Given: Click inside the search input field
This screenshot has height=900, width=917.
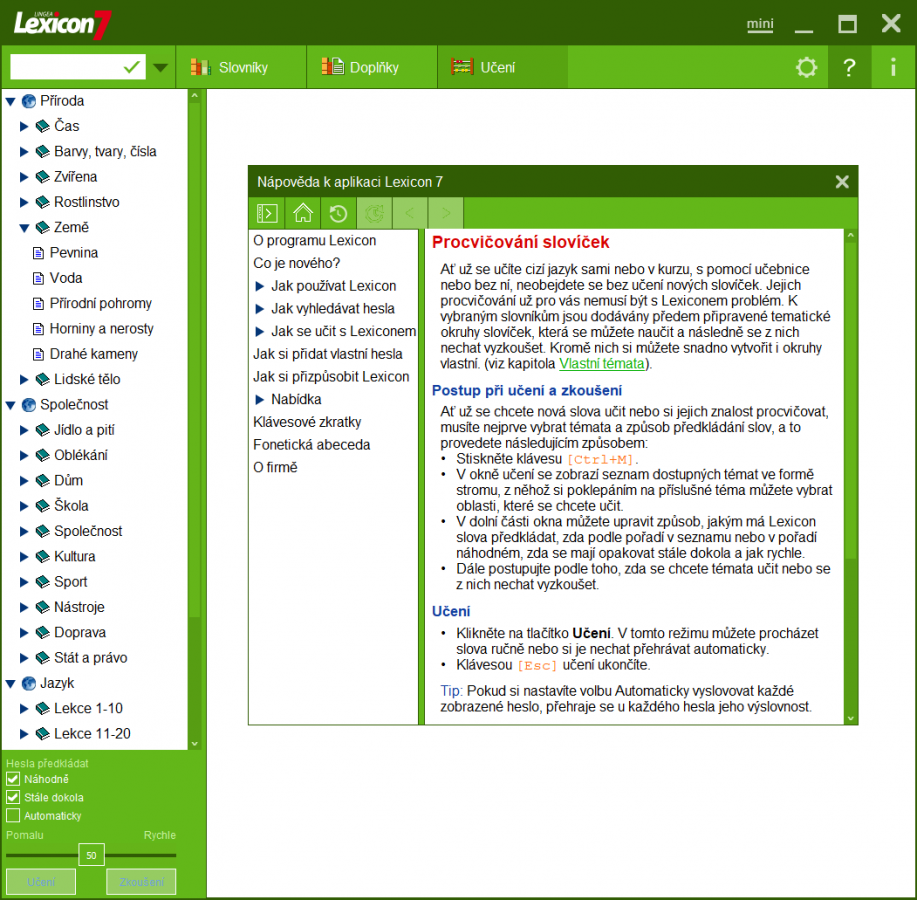Looking at the screenshot, I should [70, 67].
